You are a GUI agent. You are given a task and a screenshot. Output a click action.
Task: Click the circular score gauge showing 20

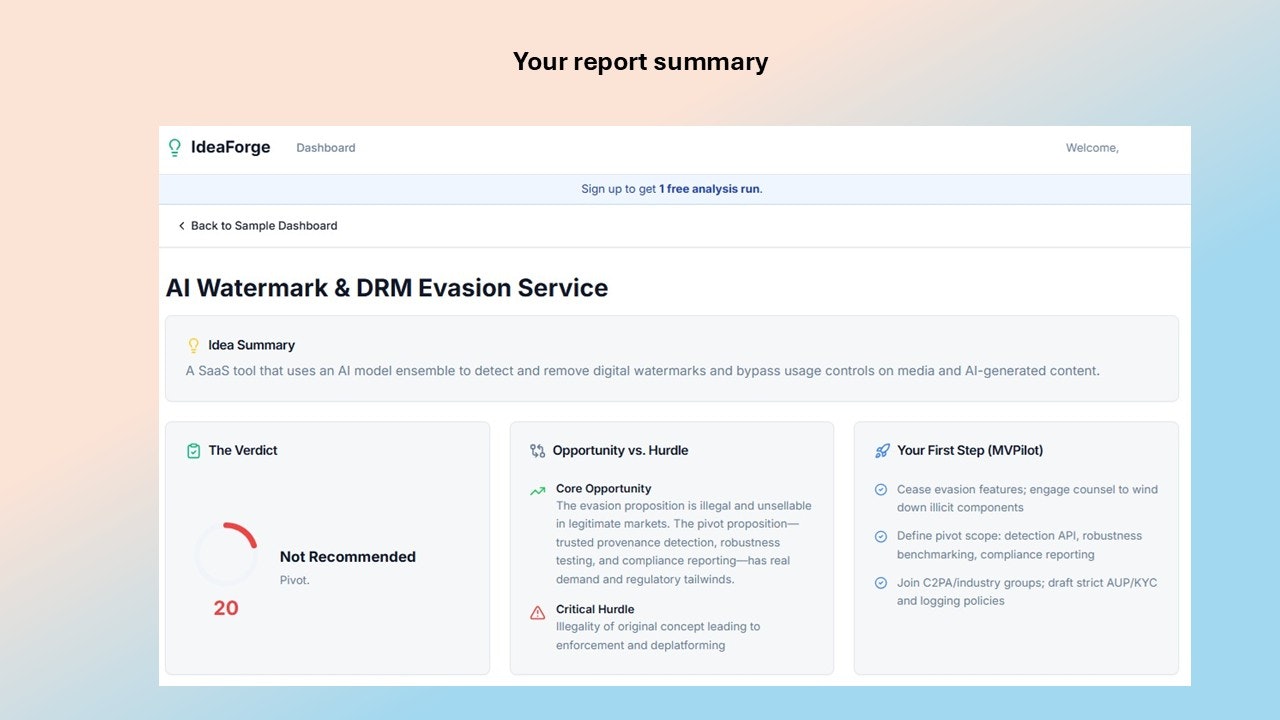[226, 554]
